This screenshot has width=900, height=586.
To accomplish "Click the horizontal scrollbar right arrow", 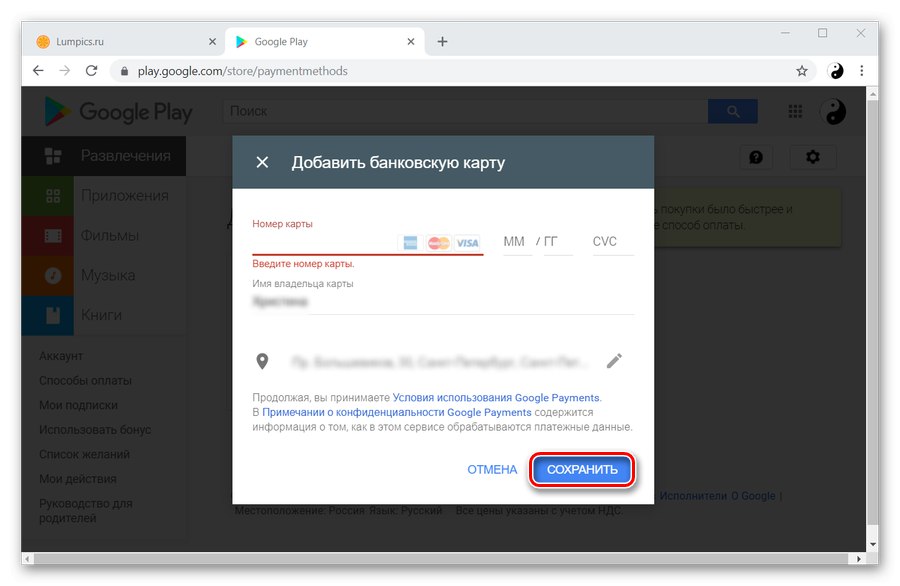I will point(858,558).
